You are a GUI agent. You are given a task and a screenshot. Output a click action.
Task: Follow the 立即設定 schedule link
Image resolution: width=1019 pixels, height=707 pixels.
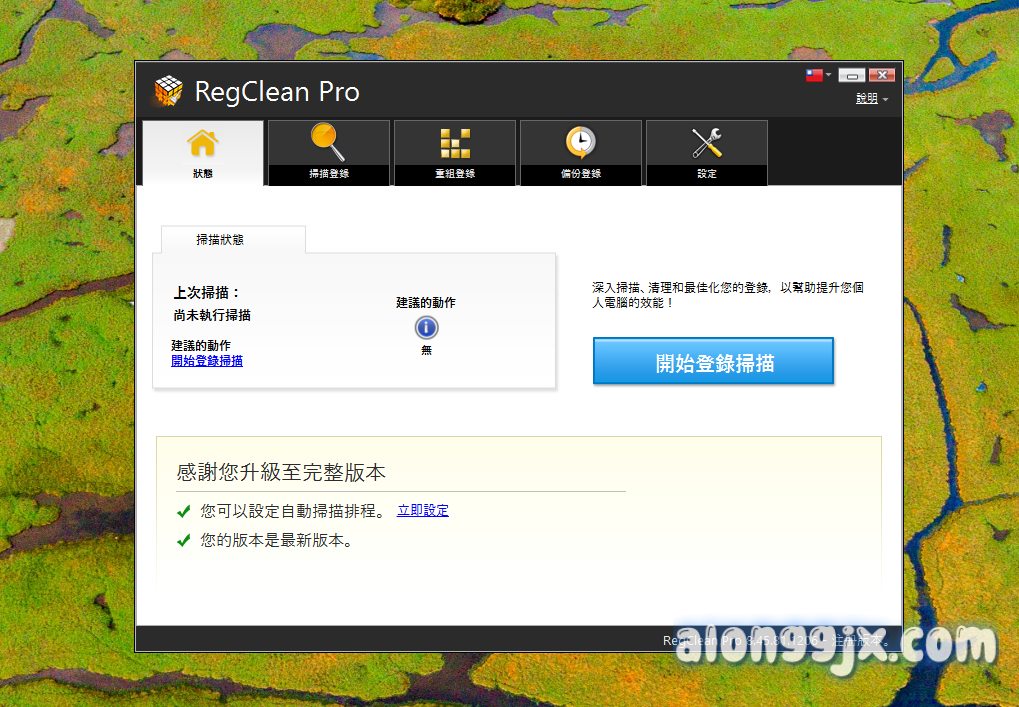tap(423, 511)
